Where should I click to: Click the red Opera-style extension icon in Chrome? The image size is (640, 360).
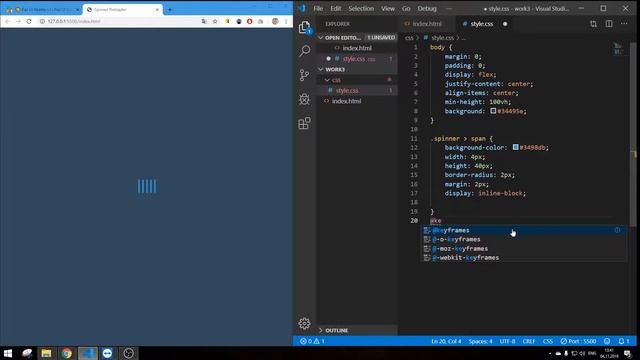(x=249, y=21)
